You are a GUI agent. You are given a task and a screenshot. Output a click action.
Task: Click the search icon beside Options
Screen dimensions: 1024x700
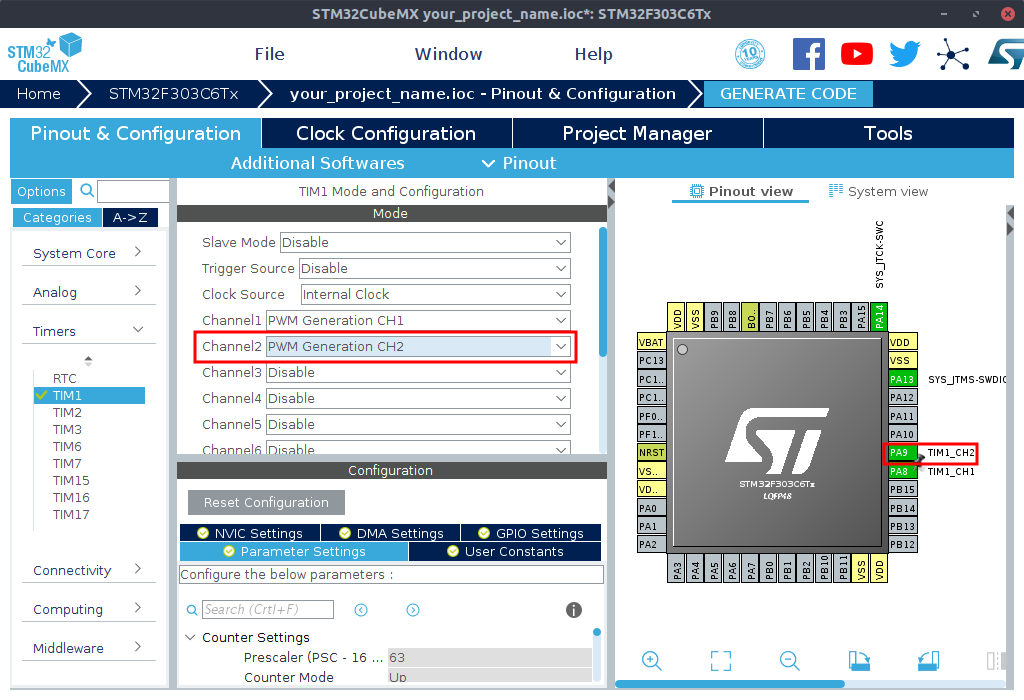coord(87,191)
